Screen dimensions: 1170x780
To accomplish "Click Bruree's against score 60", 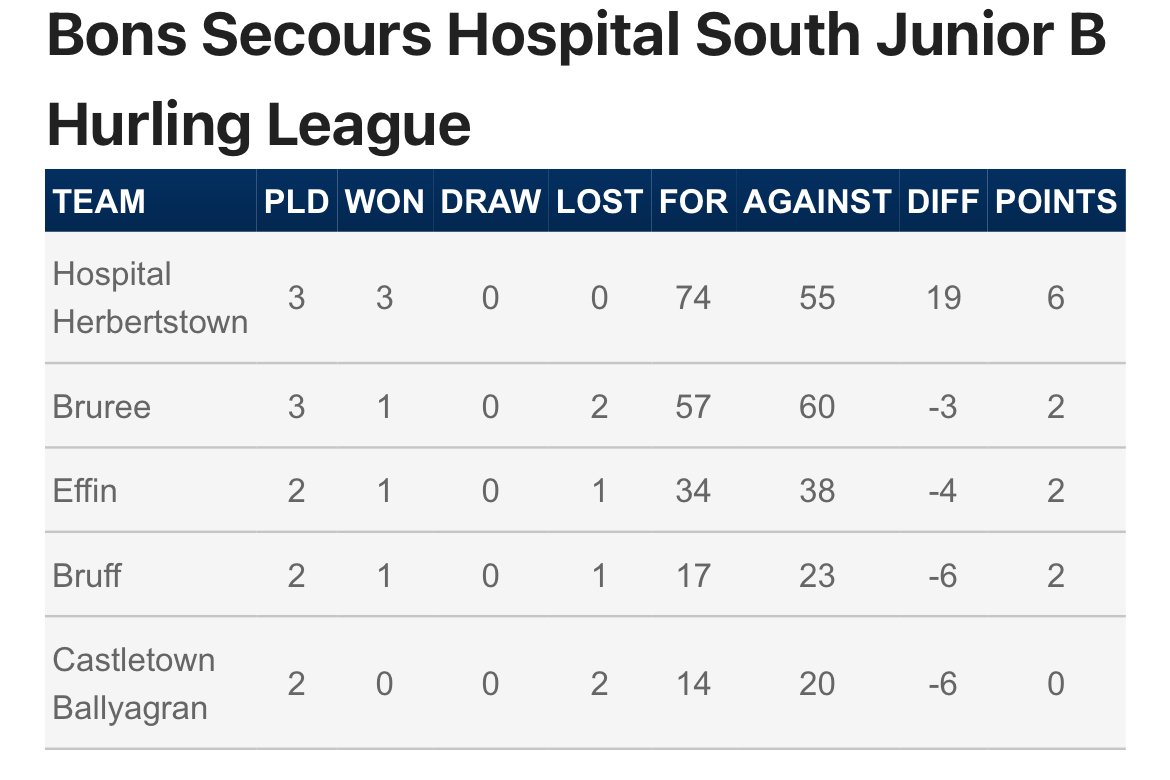I will (817, 407).
